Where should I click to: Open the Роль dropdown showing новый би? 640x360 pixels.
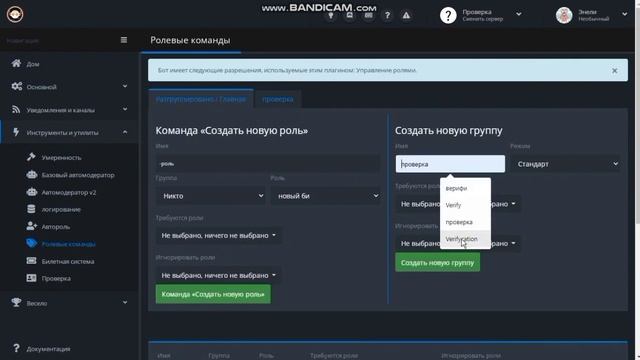pos(325,196)
